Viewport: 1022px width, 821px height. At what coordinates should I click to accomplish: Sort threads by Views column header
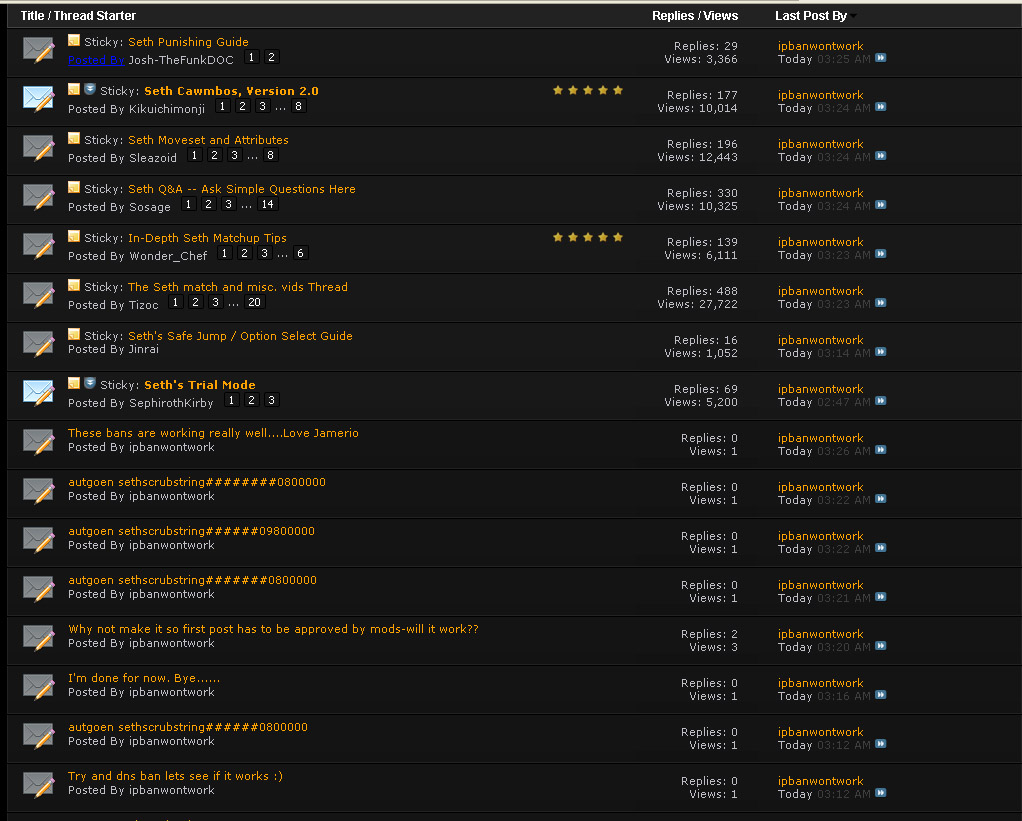(720, 16)
